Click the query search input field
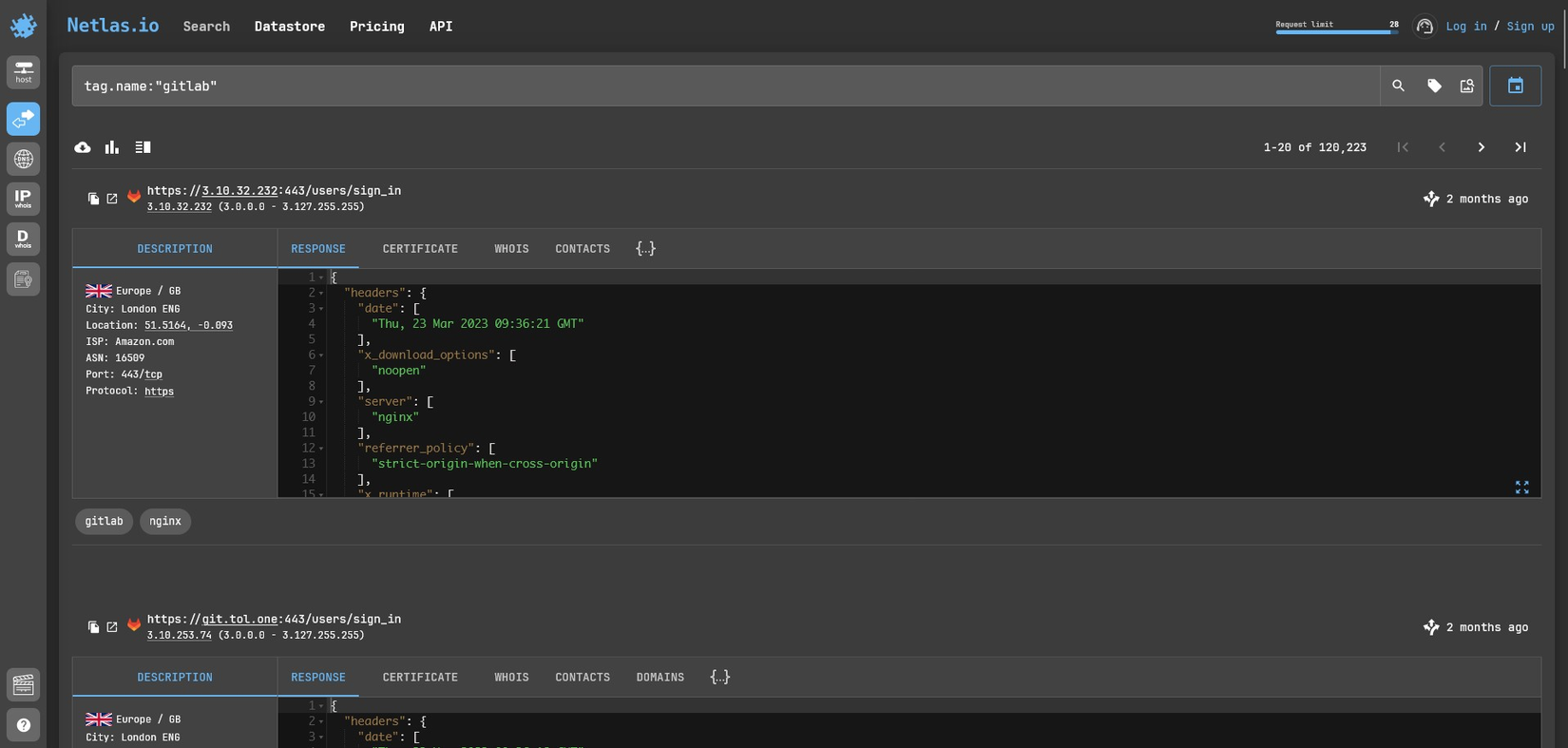Viewport: 1568px width, 748px height. click(x=722, y=86)
